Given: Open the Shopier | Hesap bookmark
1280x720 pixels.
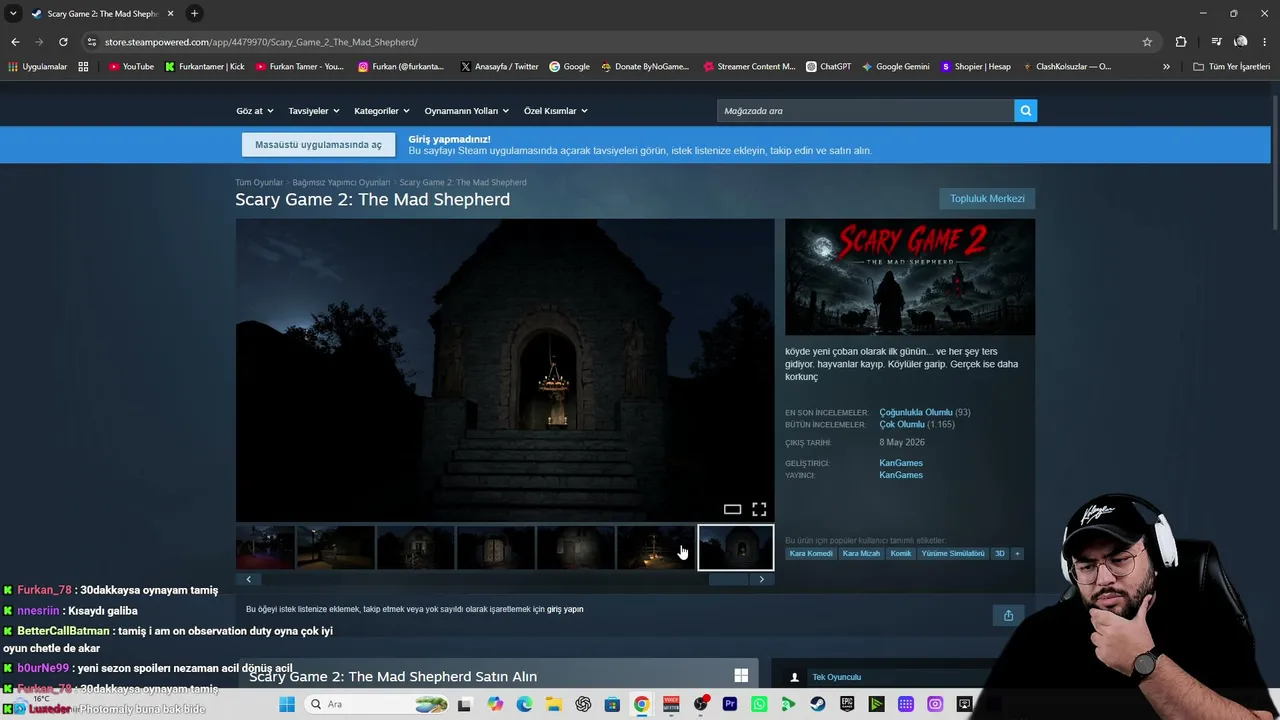Looking at the screenshot, I should [x=976, y=67].
